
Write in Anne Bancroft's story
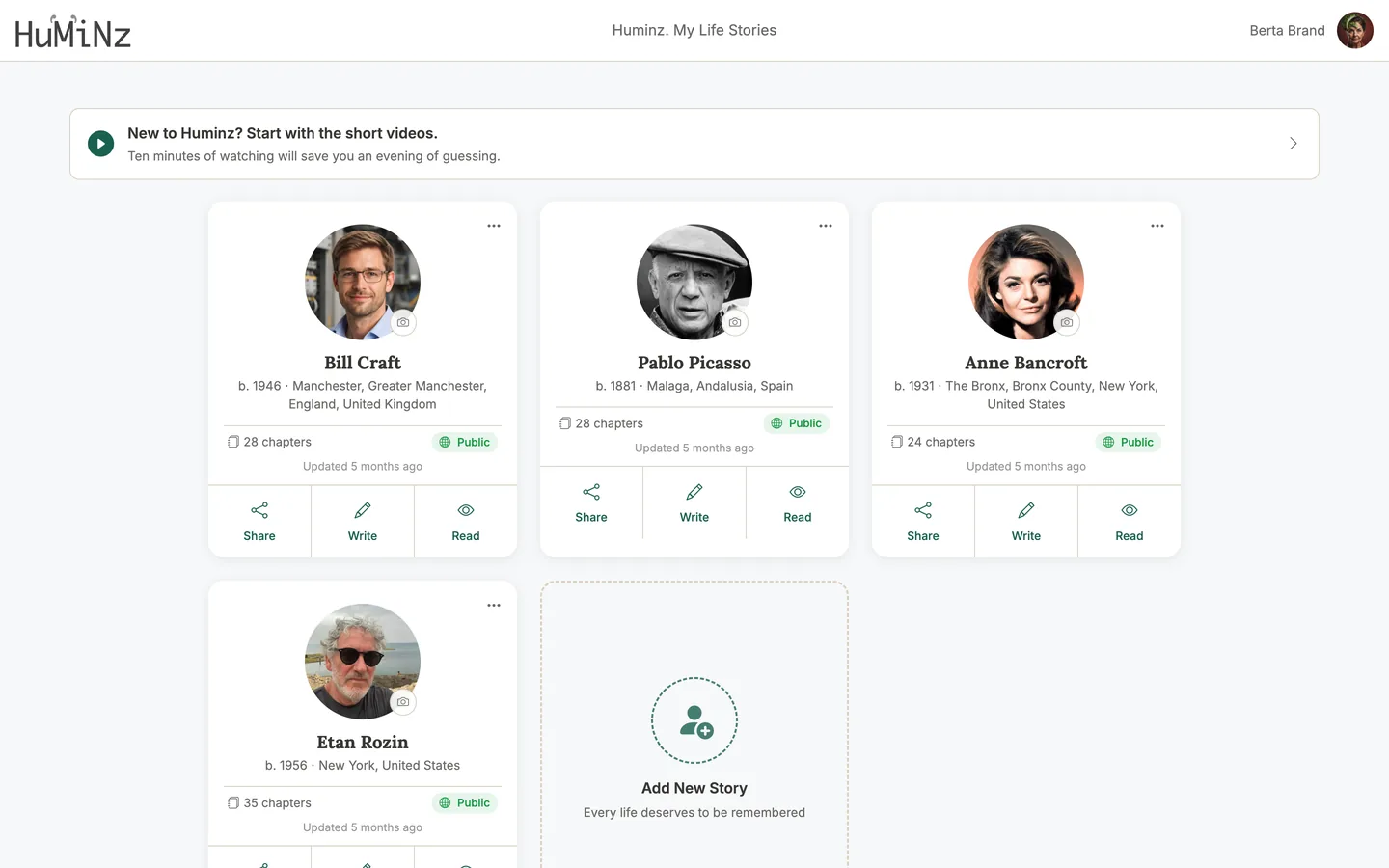click(1026, 522)
